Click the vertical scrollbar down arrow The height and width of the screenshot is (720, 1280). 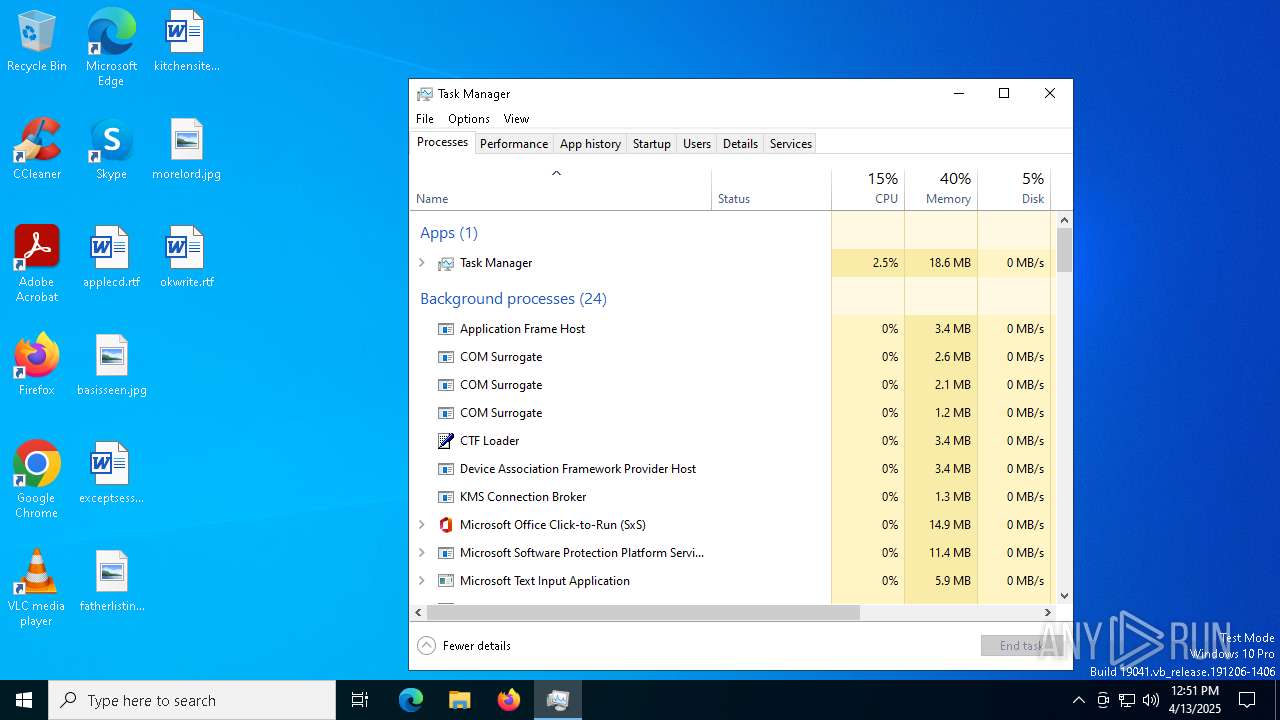pos(1064,595)
